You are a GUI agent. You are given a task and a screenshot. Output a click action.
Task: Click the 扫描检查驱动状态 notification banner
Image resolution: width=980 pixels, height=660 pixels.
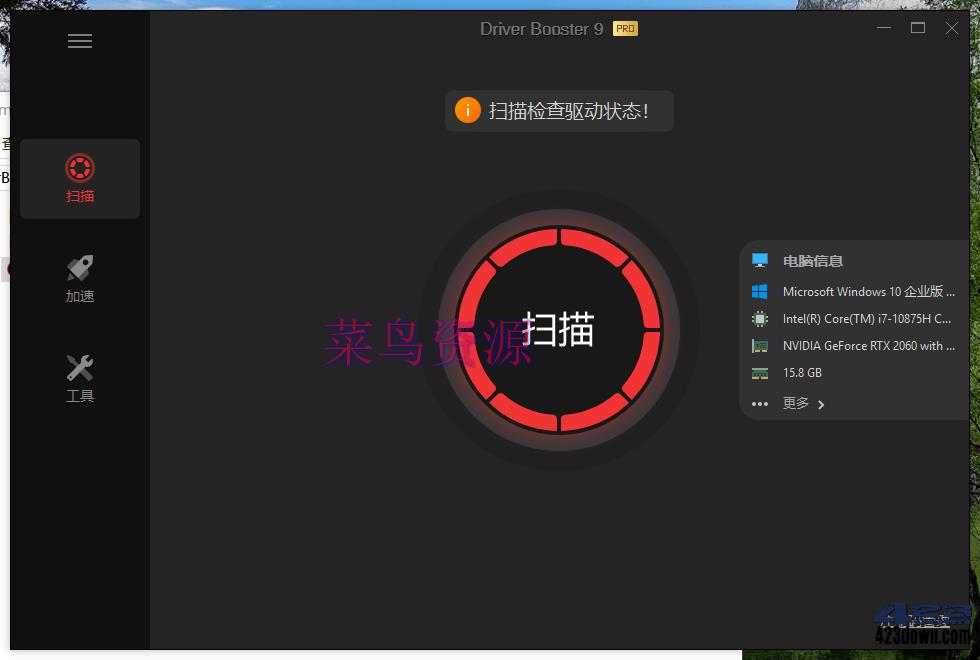[x=559, y=110]
